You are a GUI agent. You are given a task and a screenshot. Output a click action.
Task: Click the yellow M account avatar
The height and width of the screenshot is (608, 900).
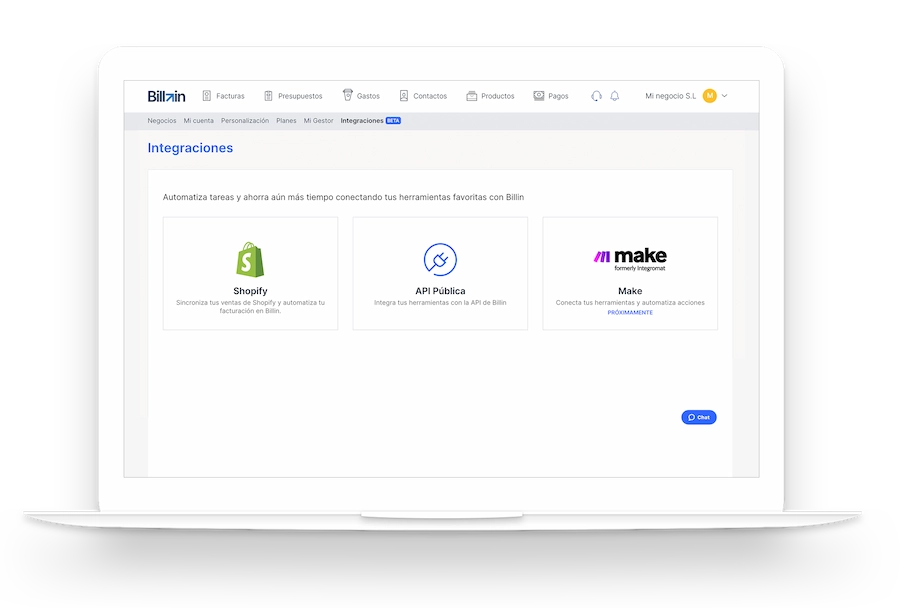coord(709,96)
